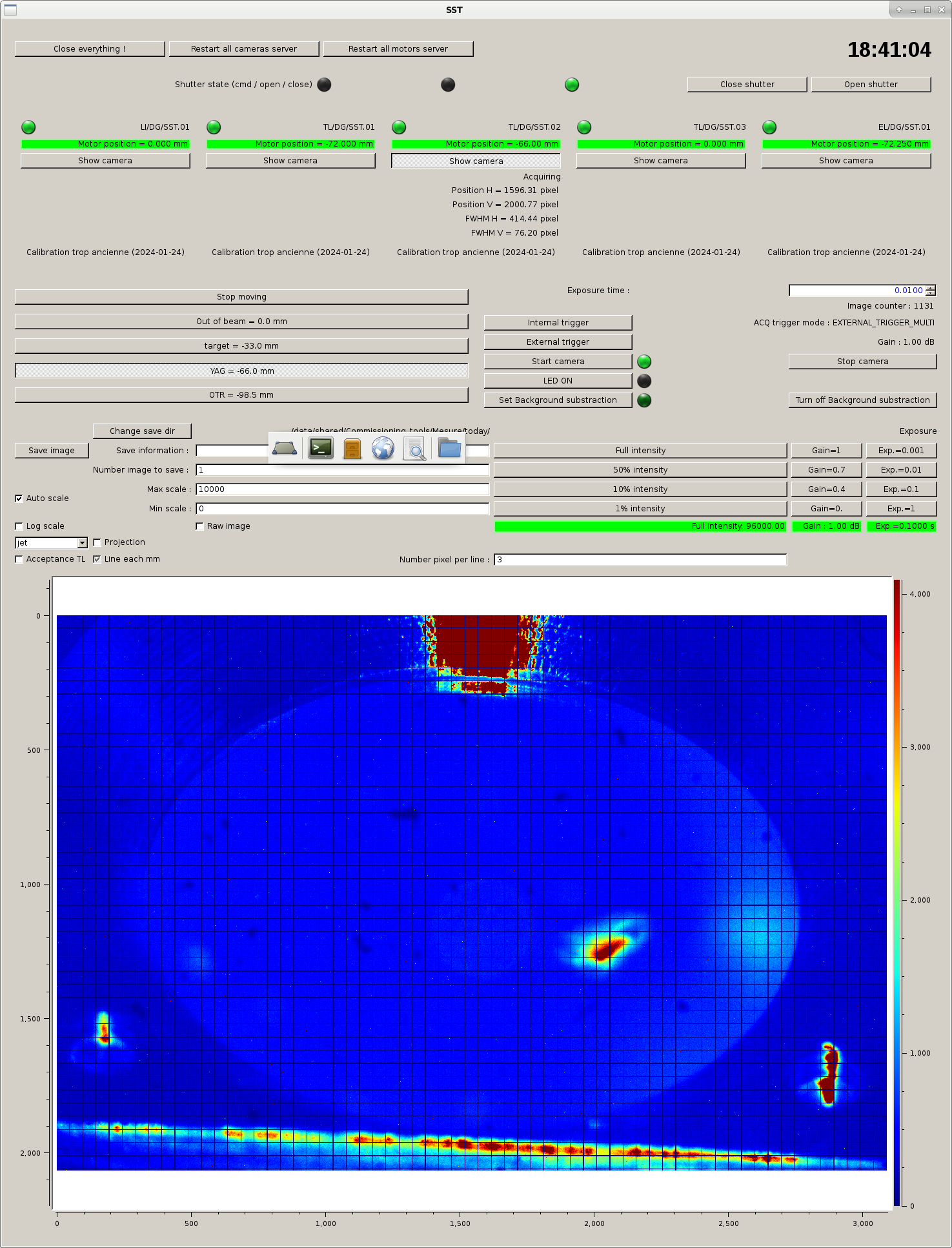Open the window menu icon in title bar
The width and height of the screenshot is (952, 1248).
point(10,10)
